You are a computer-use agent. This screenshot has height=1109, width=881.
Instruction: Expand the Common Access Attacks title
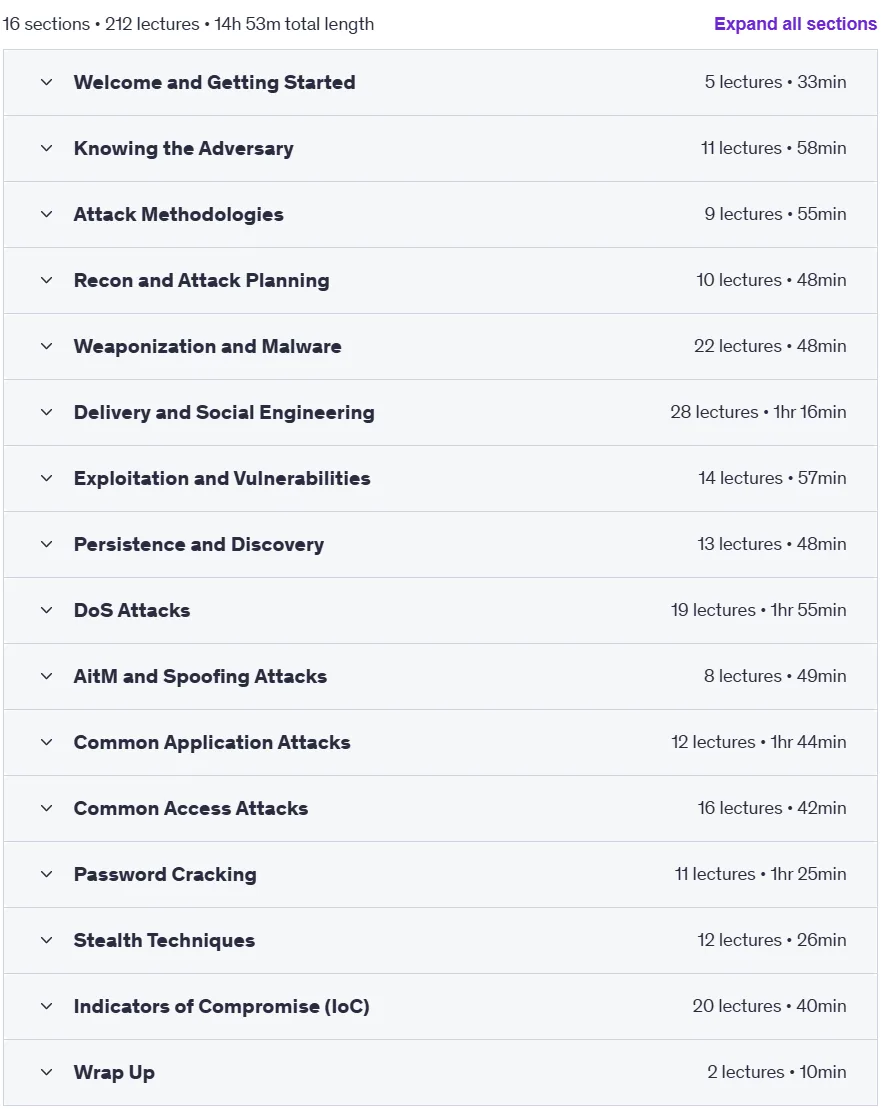(191, 808)
